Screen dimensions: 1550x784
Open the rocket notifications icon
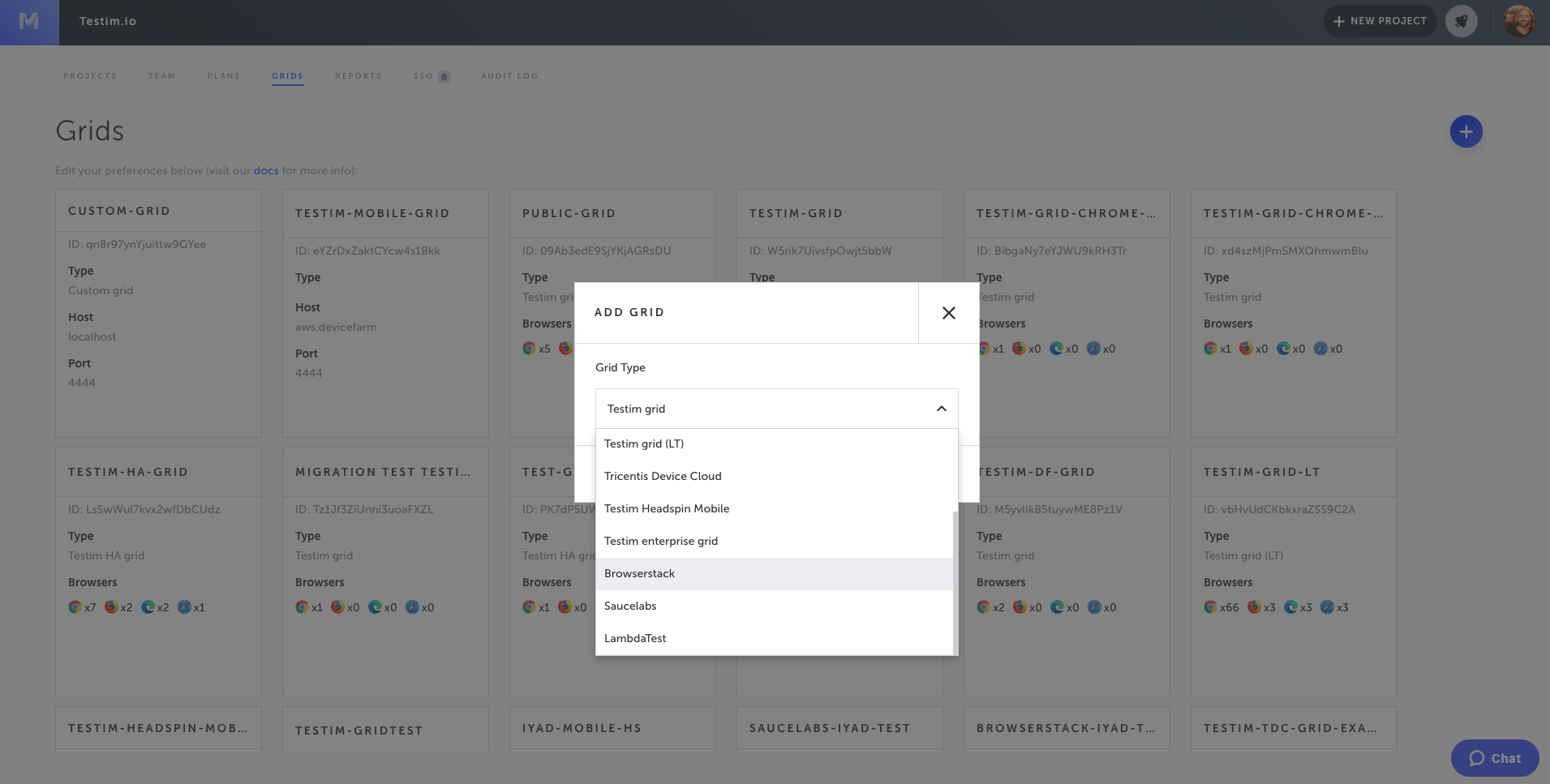tap(1462, 21)
